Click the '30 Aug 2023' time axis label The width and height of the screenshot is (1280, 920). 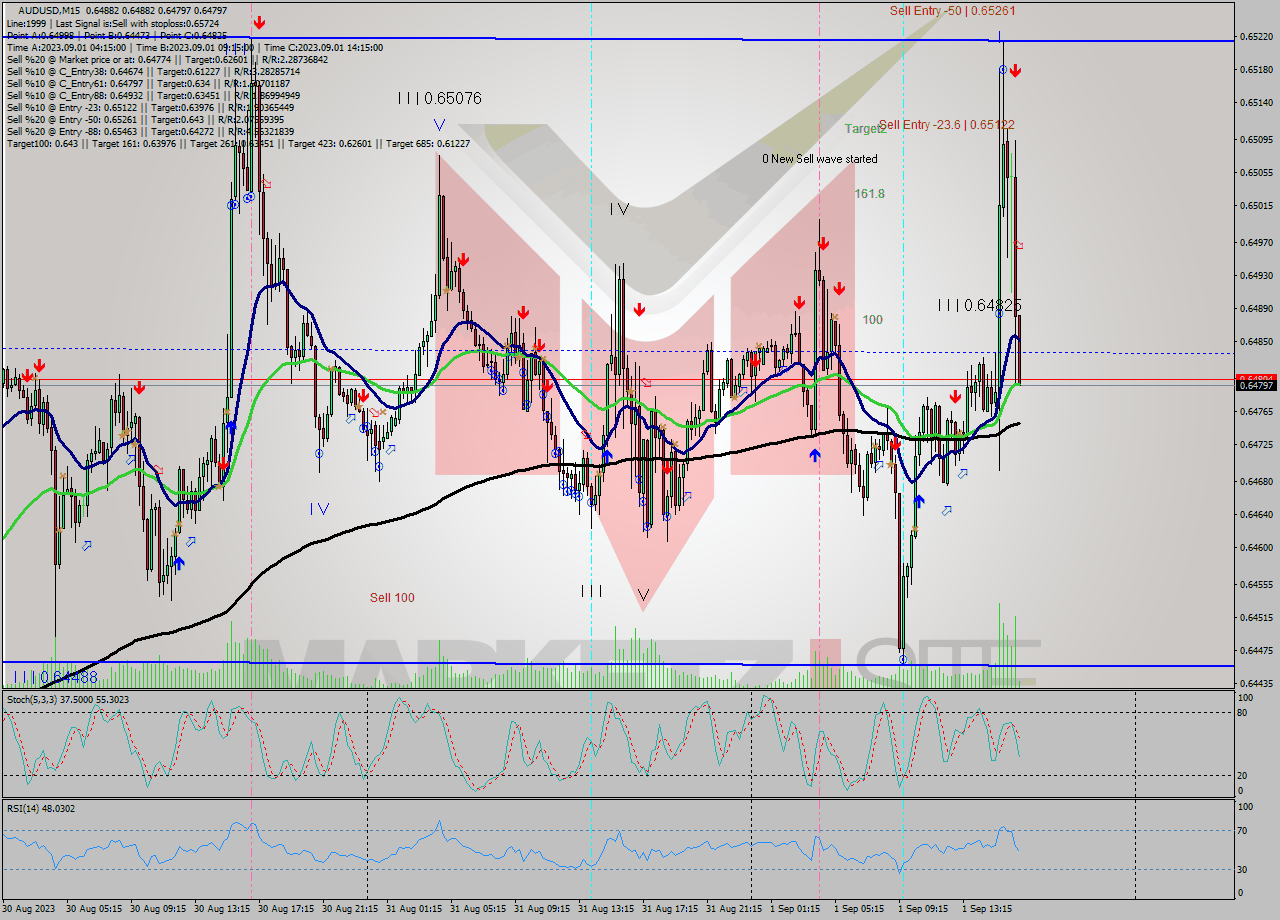pyautogui.click(x=30, y=909)
